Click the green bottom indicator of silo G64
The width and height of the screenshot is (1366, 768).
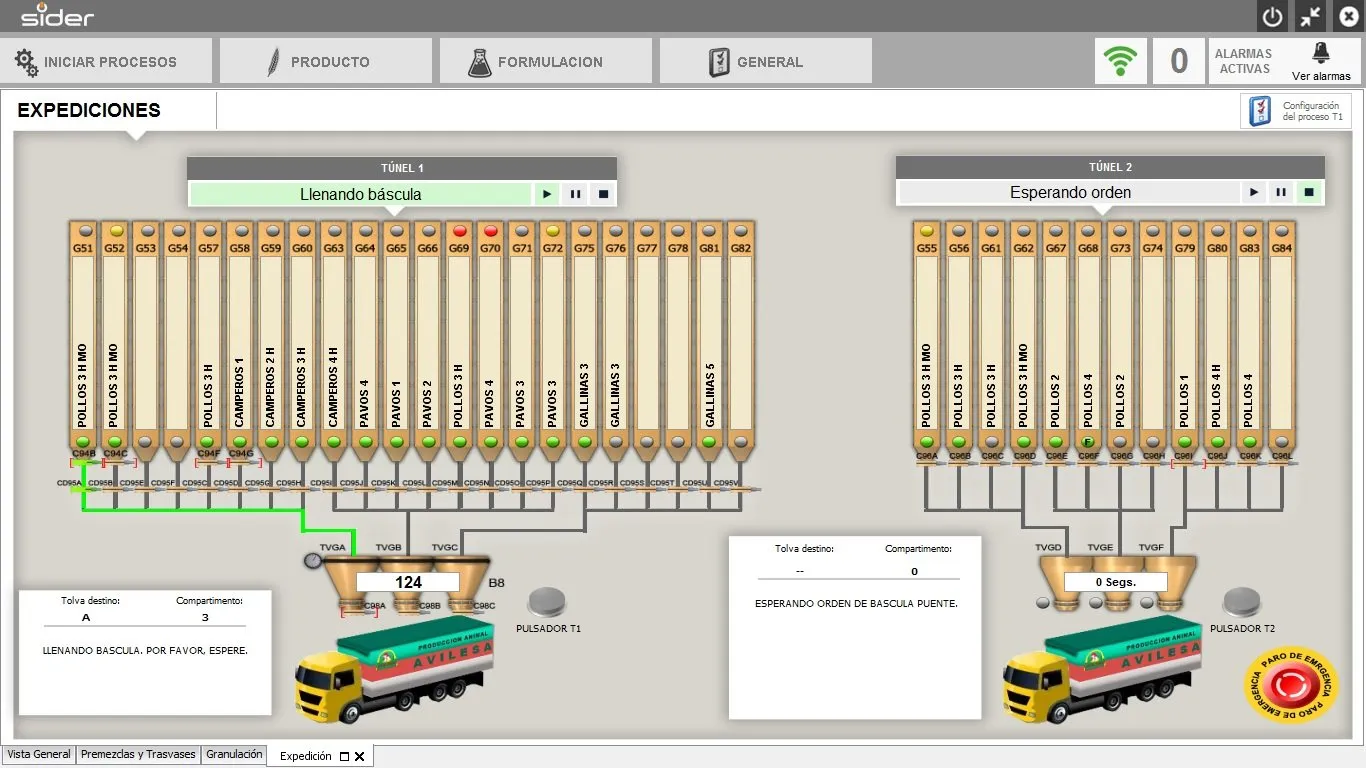point(365,441)
